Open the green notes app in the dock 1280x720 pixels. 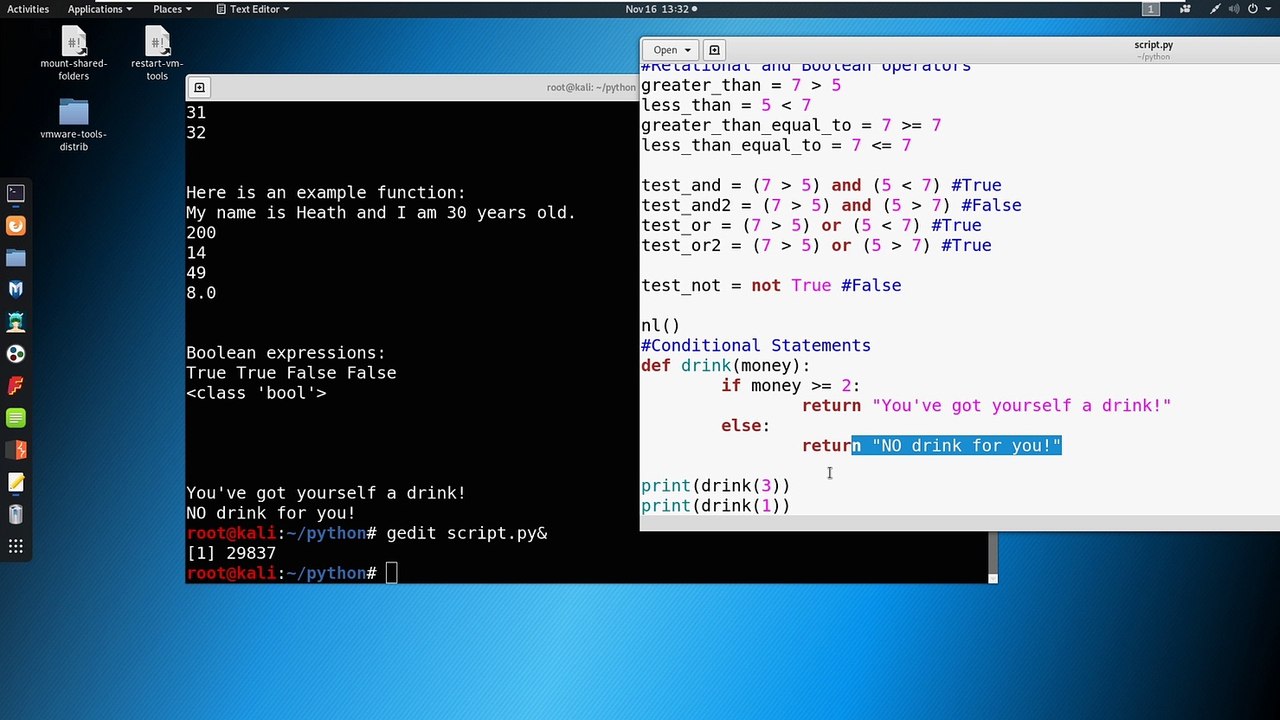tap(16, 418)
